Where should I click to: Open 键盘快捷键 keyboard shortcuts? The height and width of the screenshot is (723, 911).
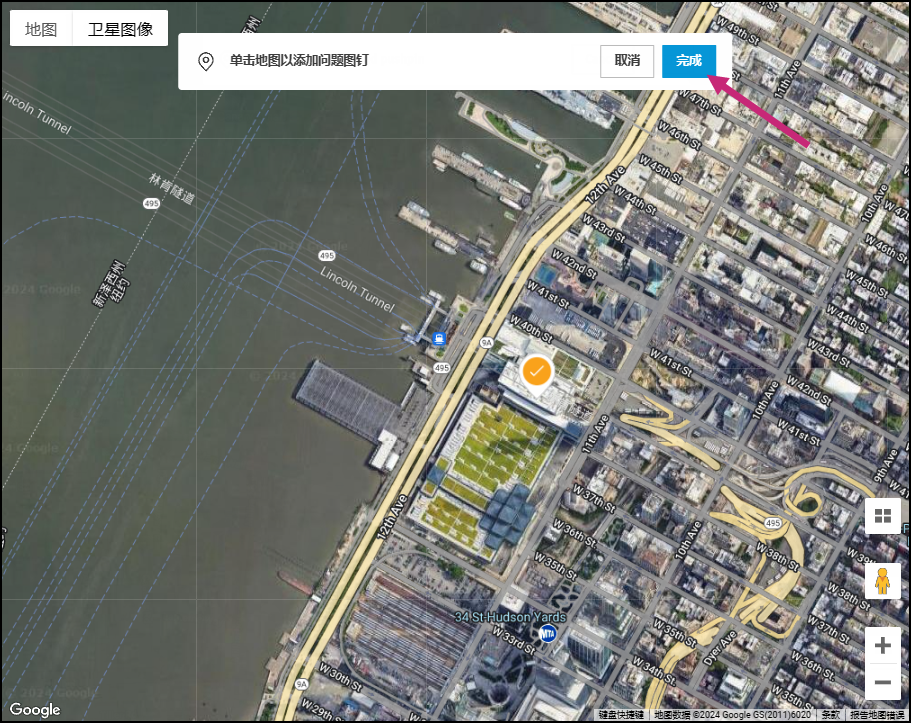(x=621, y=715)
